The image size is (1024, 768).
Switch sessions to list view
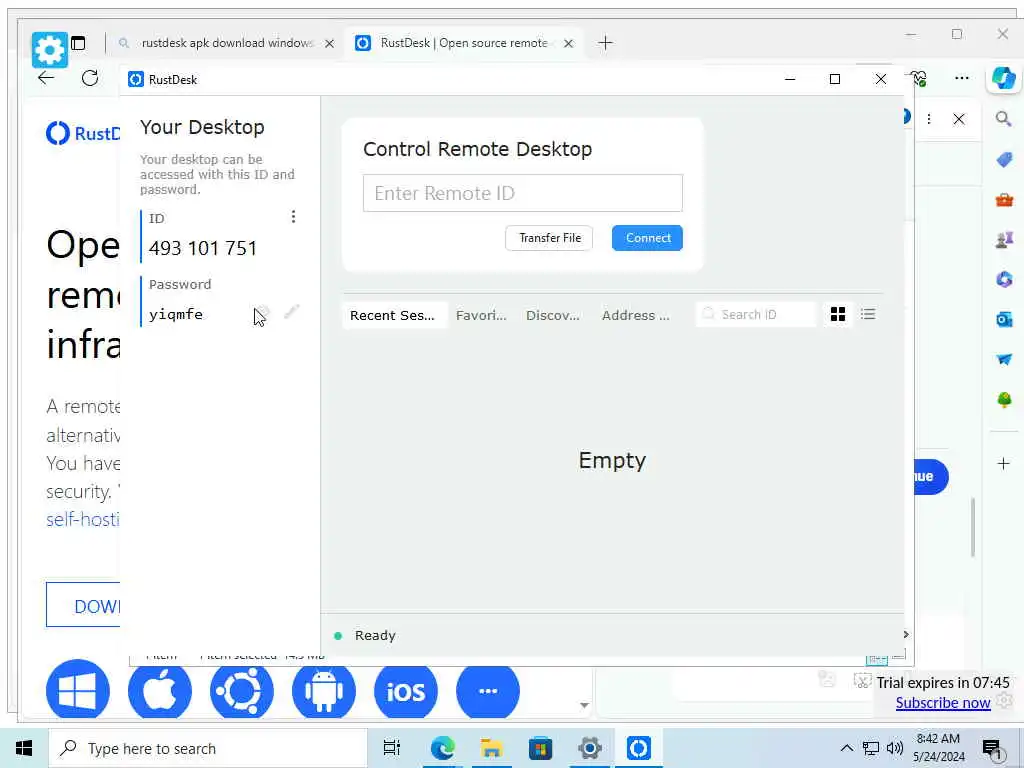(868, 315)
